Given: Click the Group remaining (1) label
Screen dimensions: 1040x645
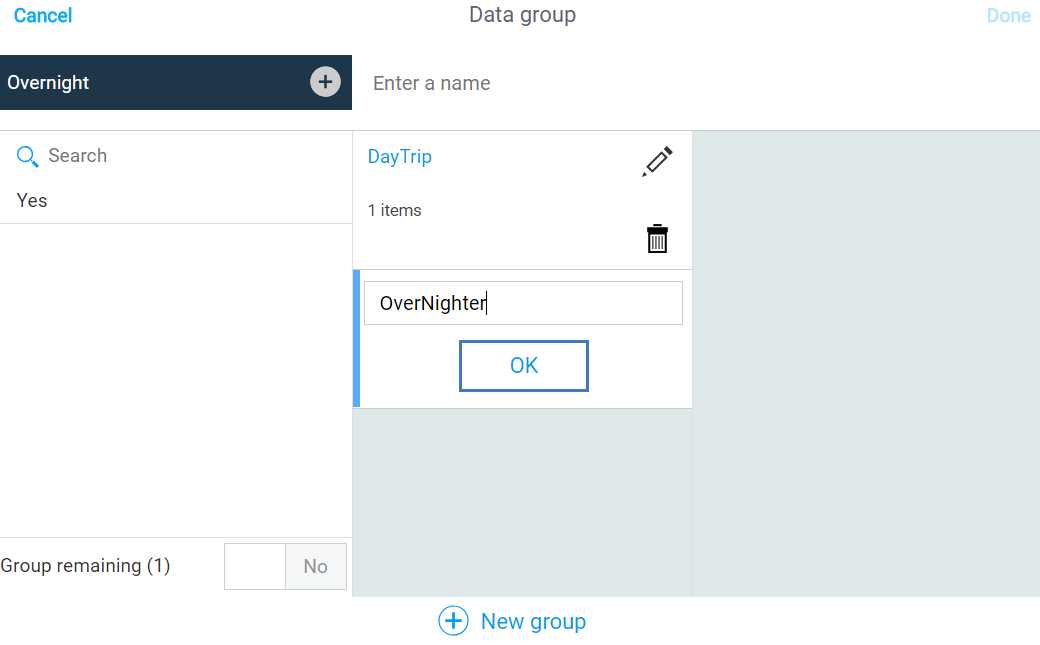Looking at the screenshot, I should click(86, 566).
